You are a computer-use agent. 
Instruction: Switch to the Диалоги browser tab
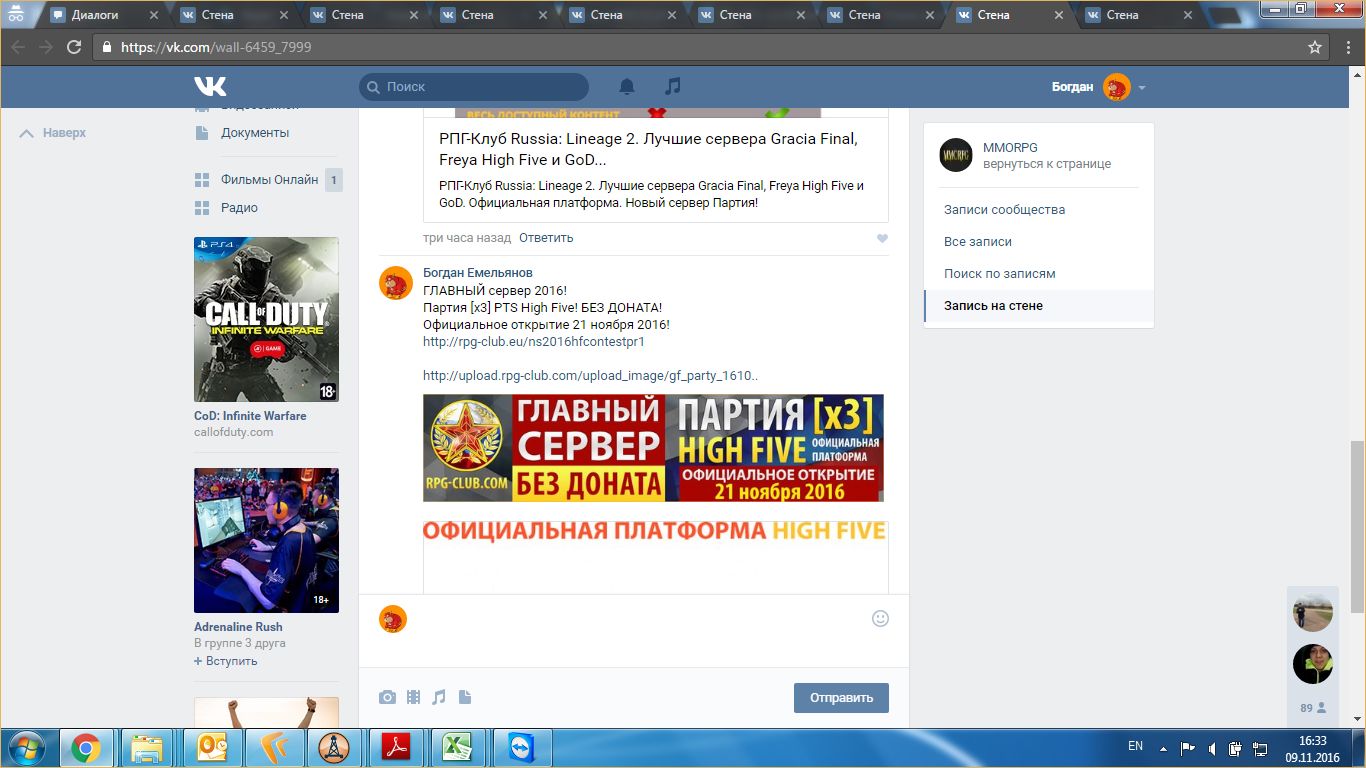[x=95, y=15]
